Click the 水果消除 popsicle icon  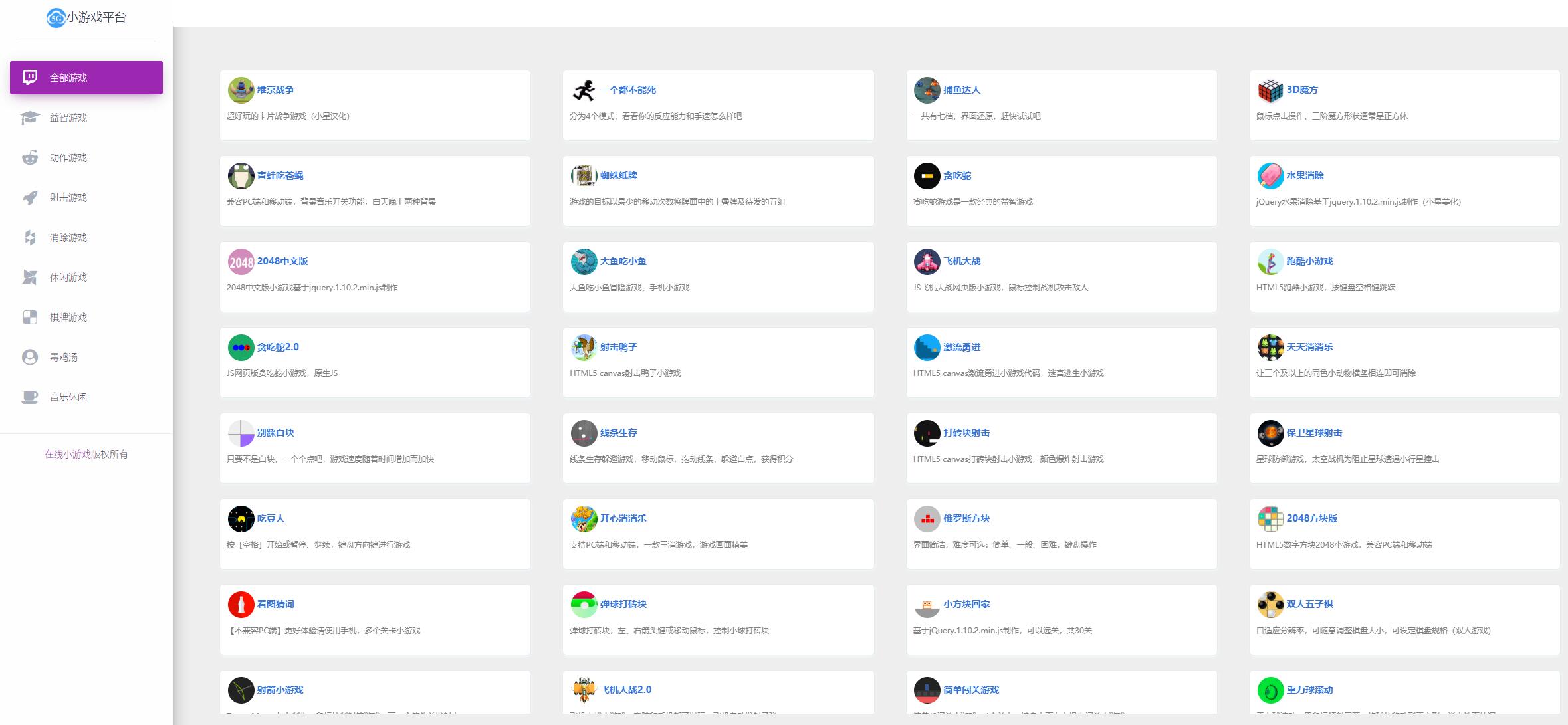(x=1270, y=176)
